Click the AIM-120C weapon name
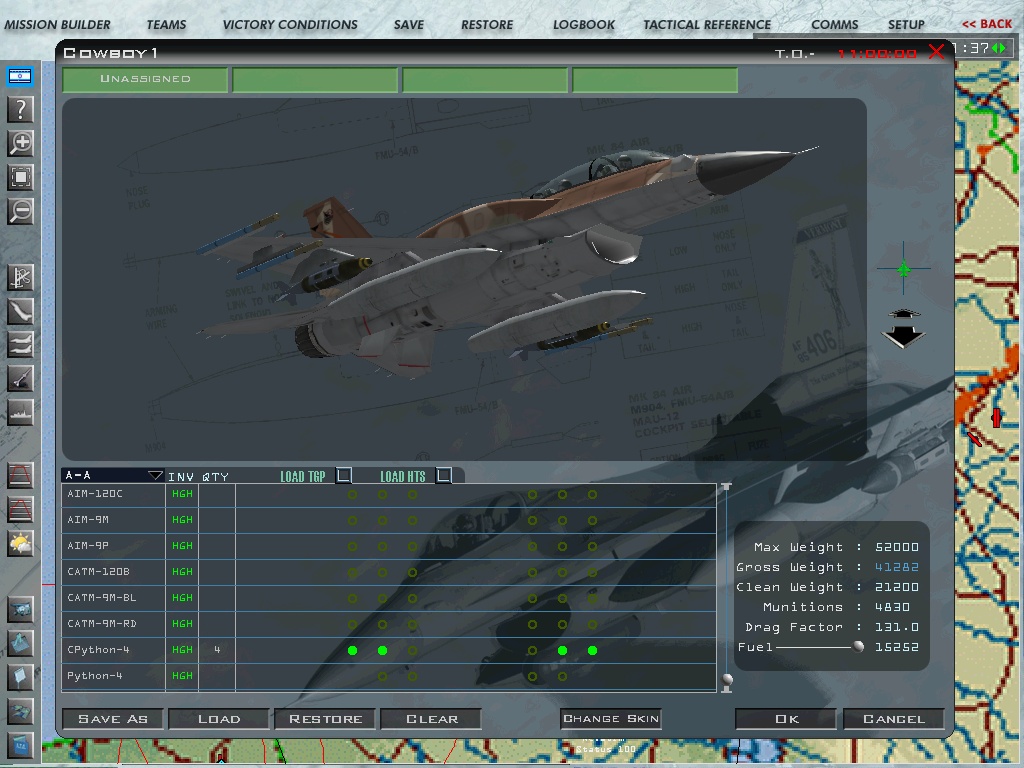Screen dimensions: 1024x768 pos(95,494)
